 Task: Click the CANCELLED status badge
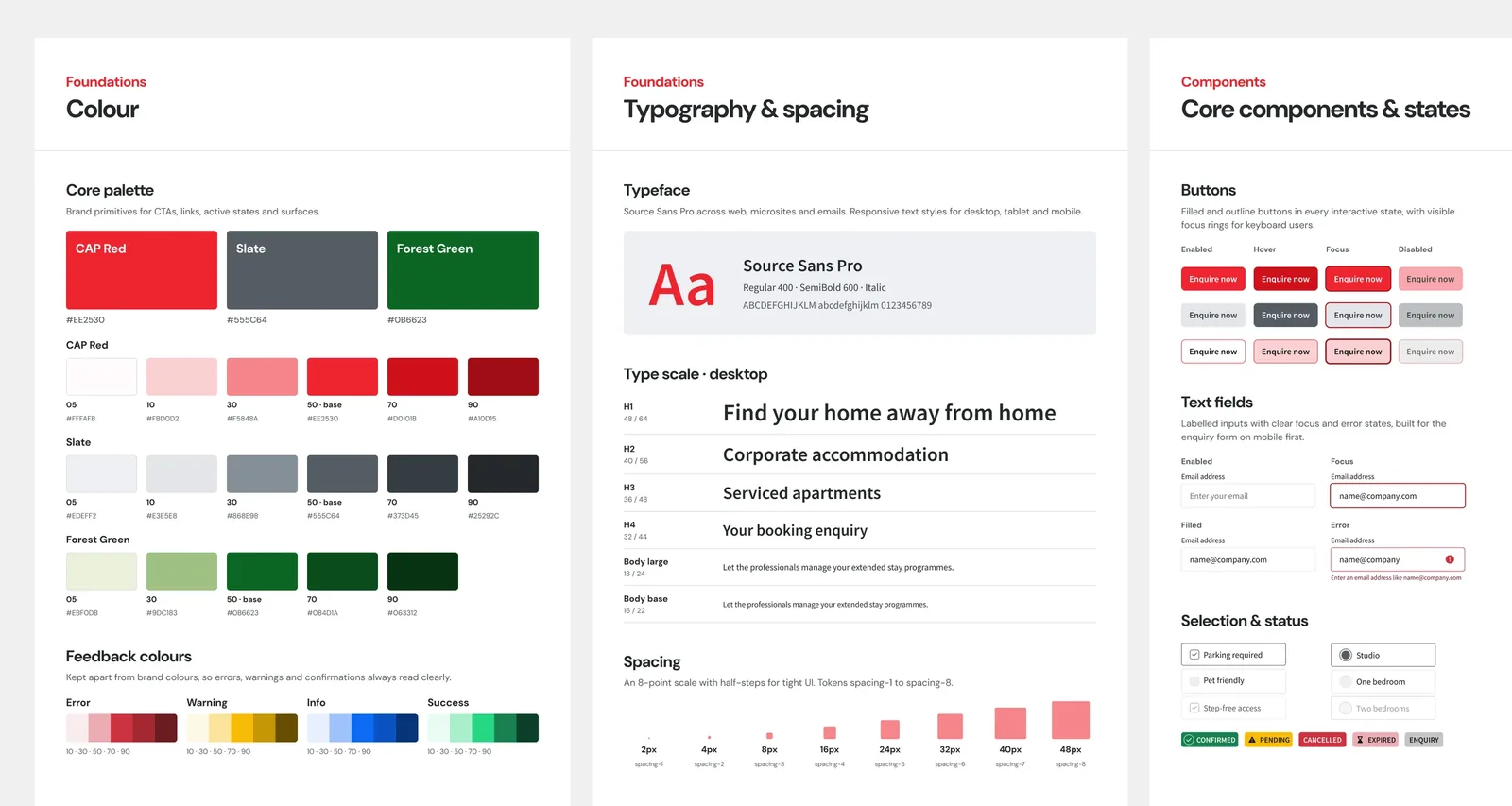[1322, 740]
